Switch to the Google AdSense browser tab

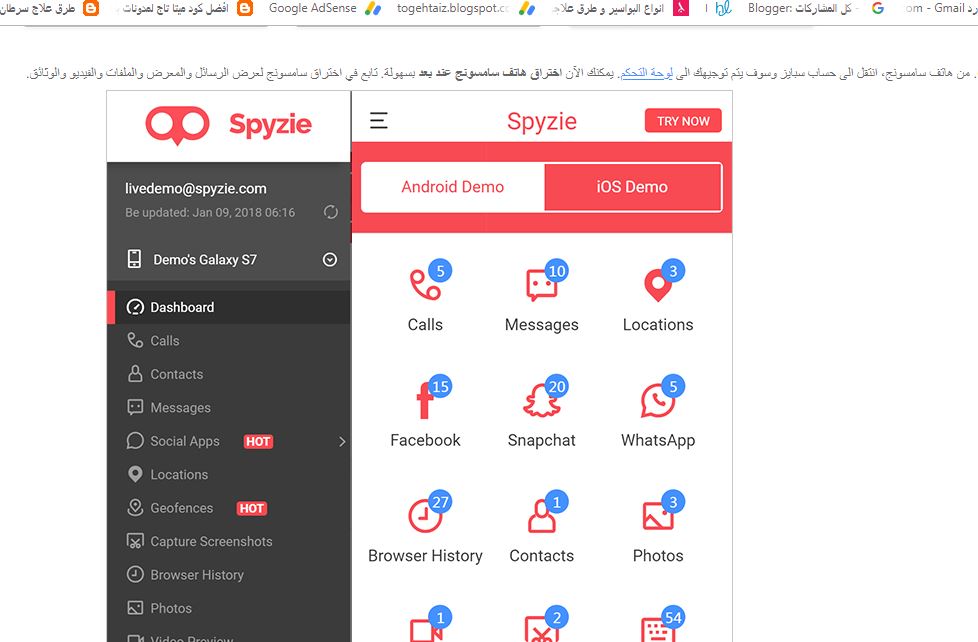click(312, 8)
